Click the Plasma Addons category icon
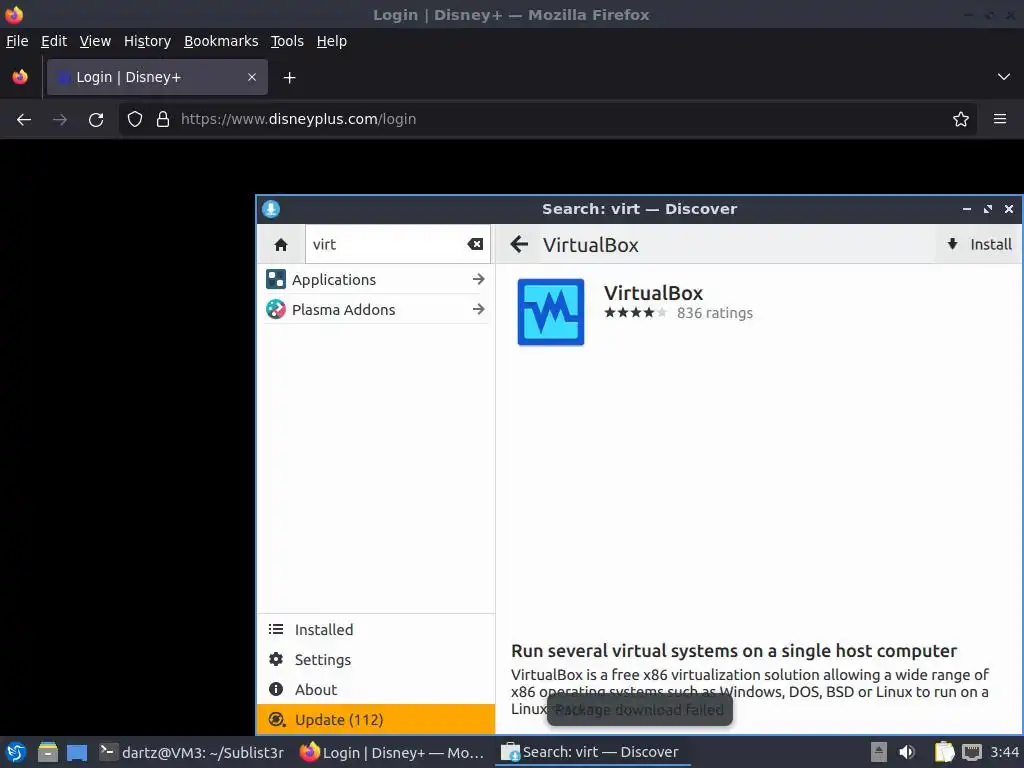This screenshot has width=1024, height=768. tap(276, 310)
